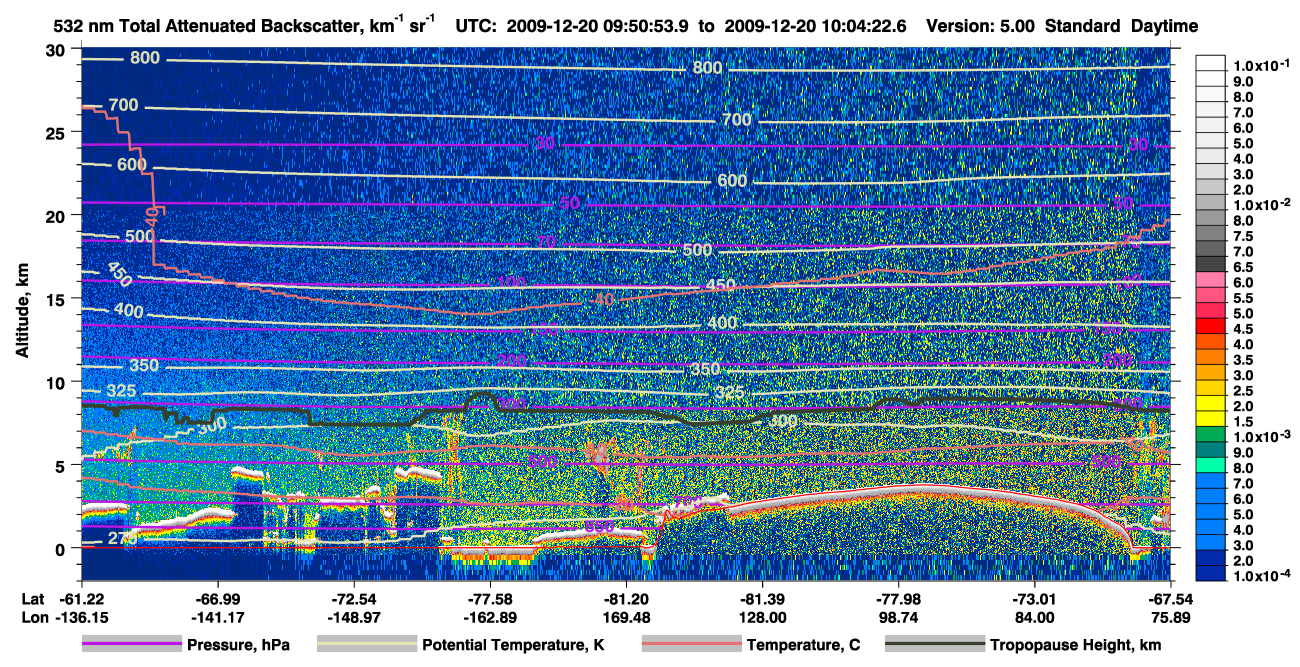The width and height of the screenshot is (1300, 667).
Task: Click the longitude value '128.00'
Action: pyautogui.click(x=763, y=616)
